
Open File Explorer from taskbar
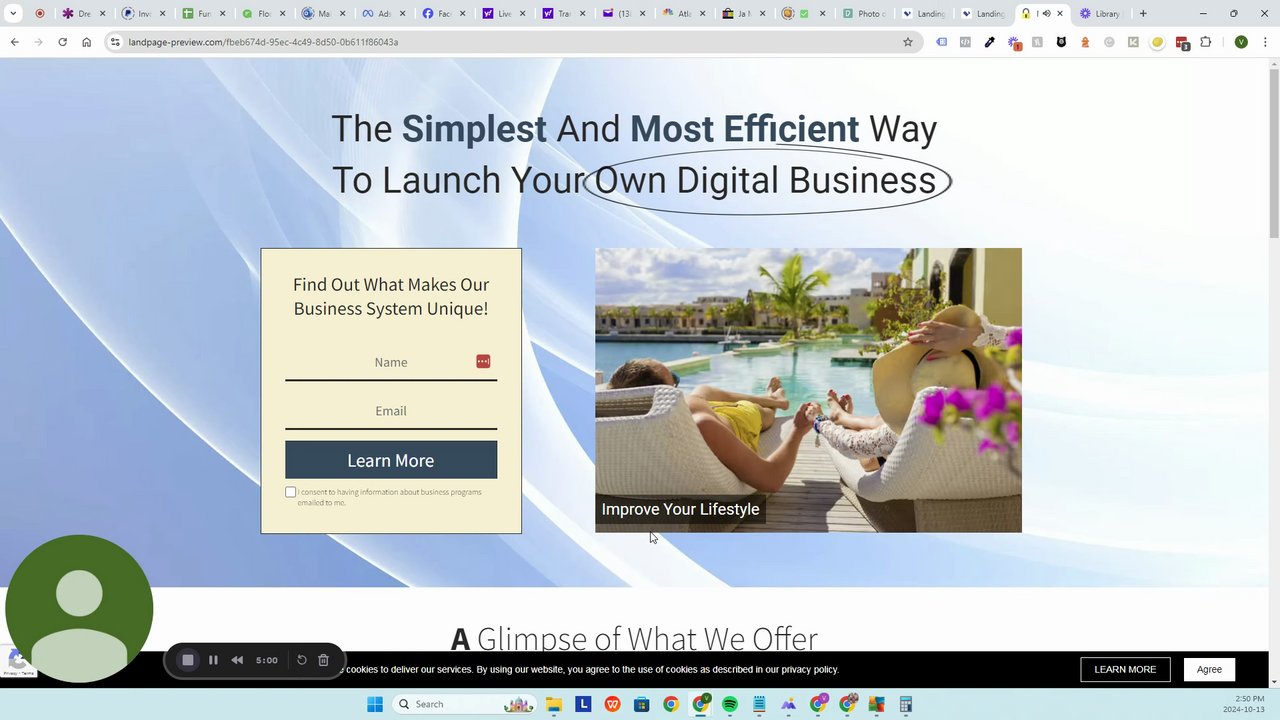tap(554, 704)
